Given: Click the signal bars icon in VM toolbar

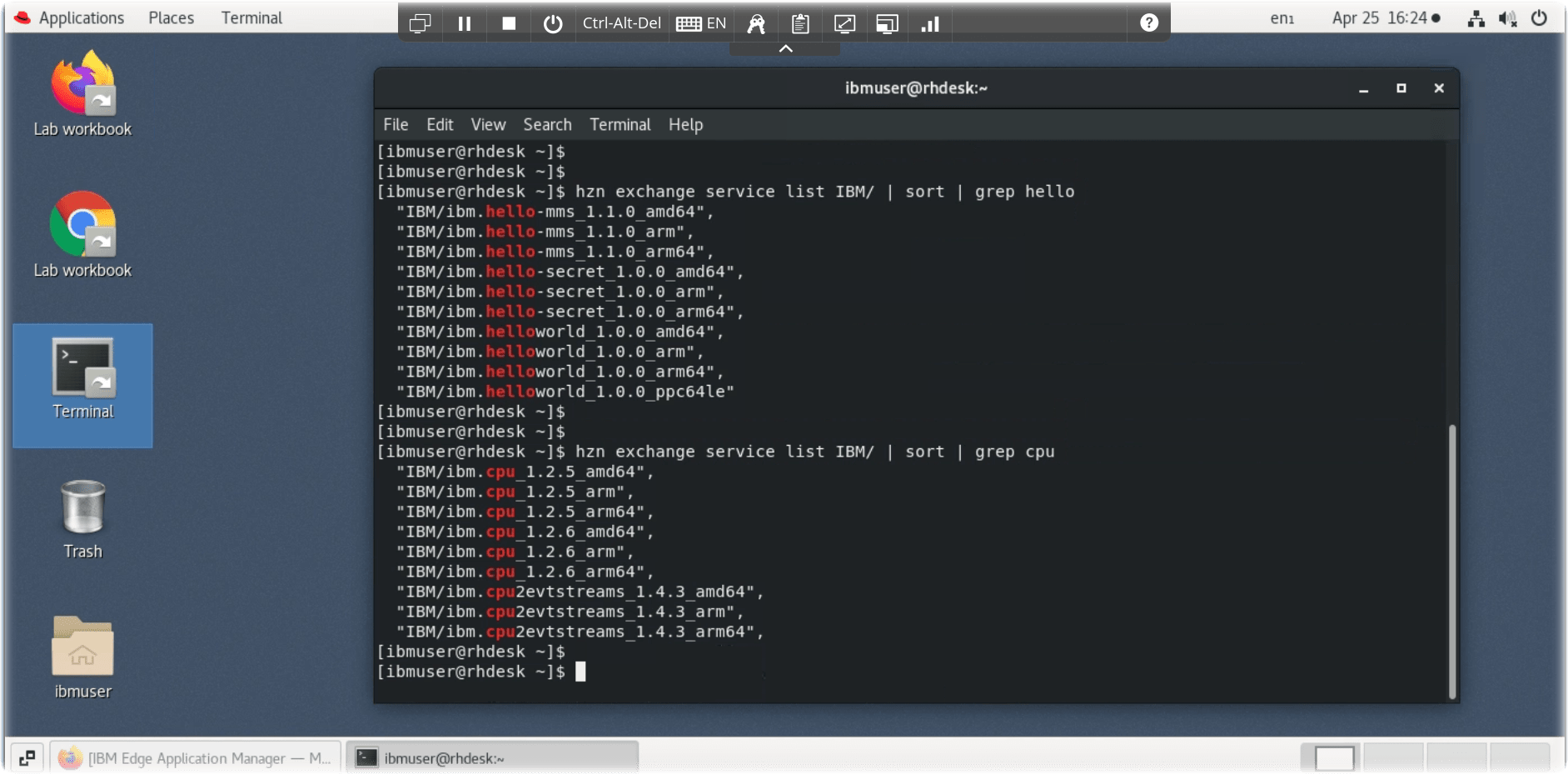Looking at the screenshot, I should (931, 23).
